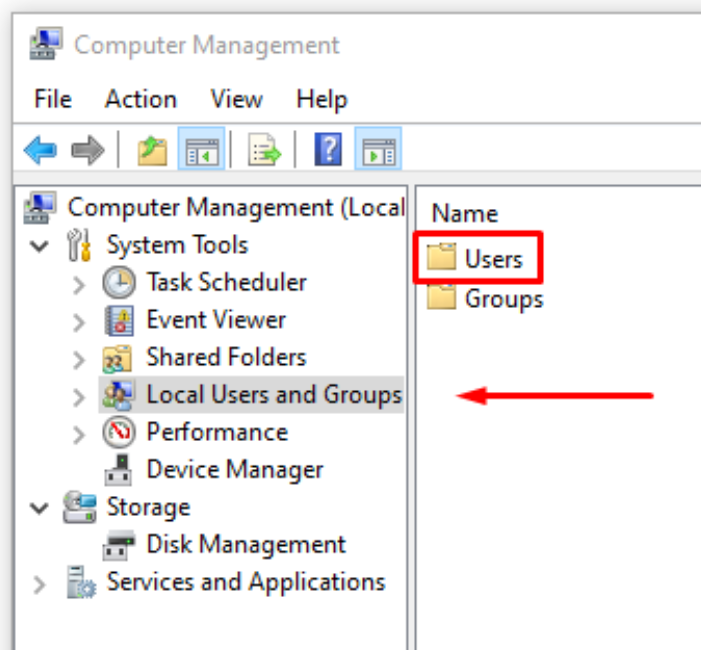
Task: Click the Up one level folder icon
Action: coord(152,151)
